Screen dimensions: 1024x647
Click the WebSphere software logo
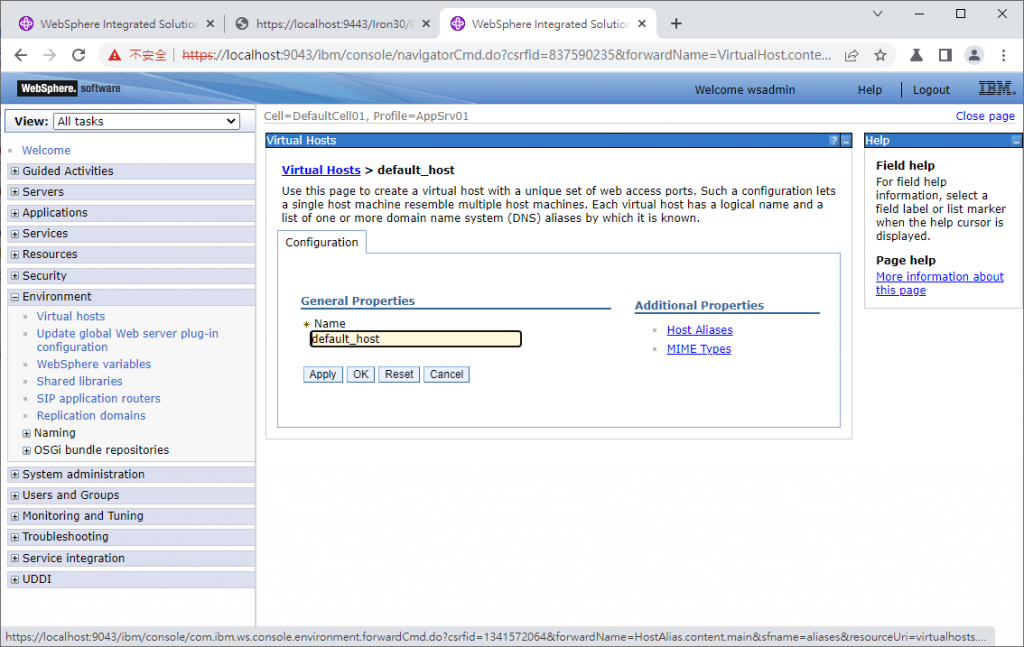[x=69, y=88]
